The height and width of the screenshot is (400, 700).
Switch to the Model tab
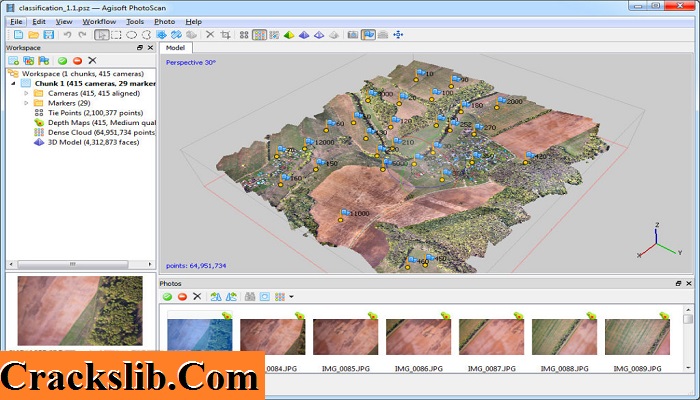pos(175,48)
